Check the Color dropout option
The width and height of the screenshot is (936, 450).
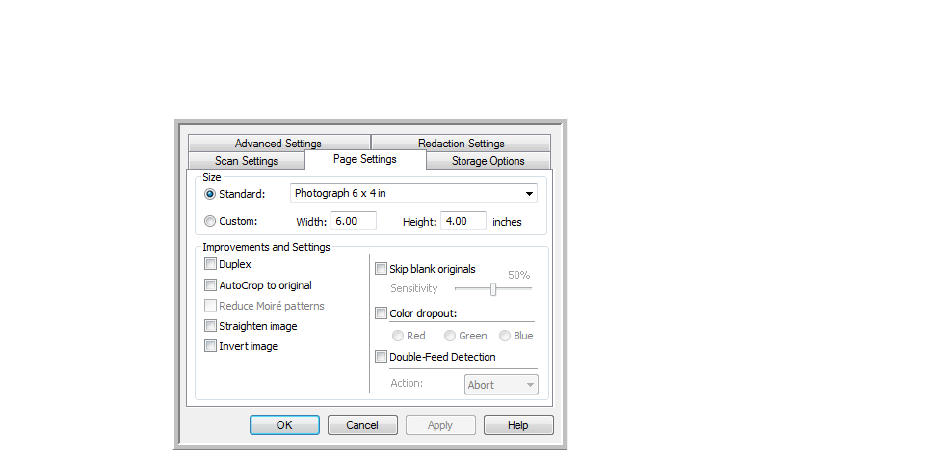coord(381,313)
